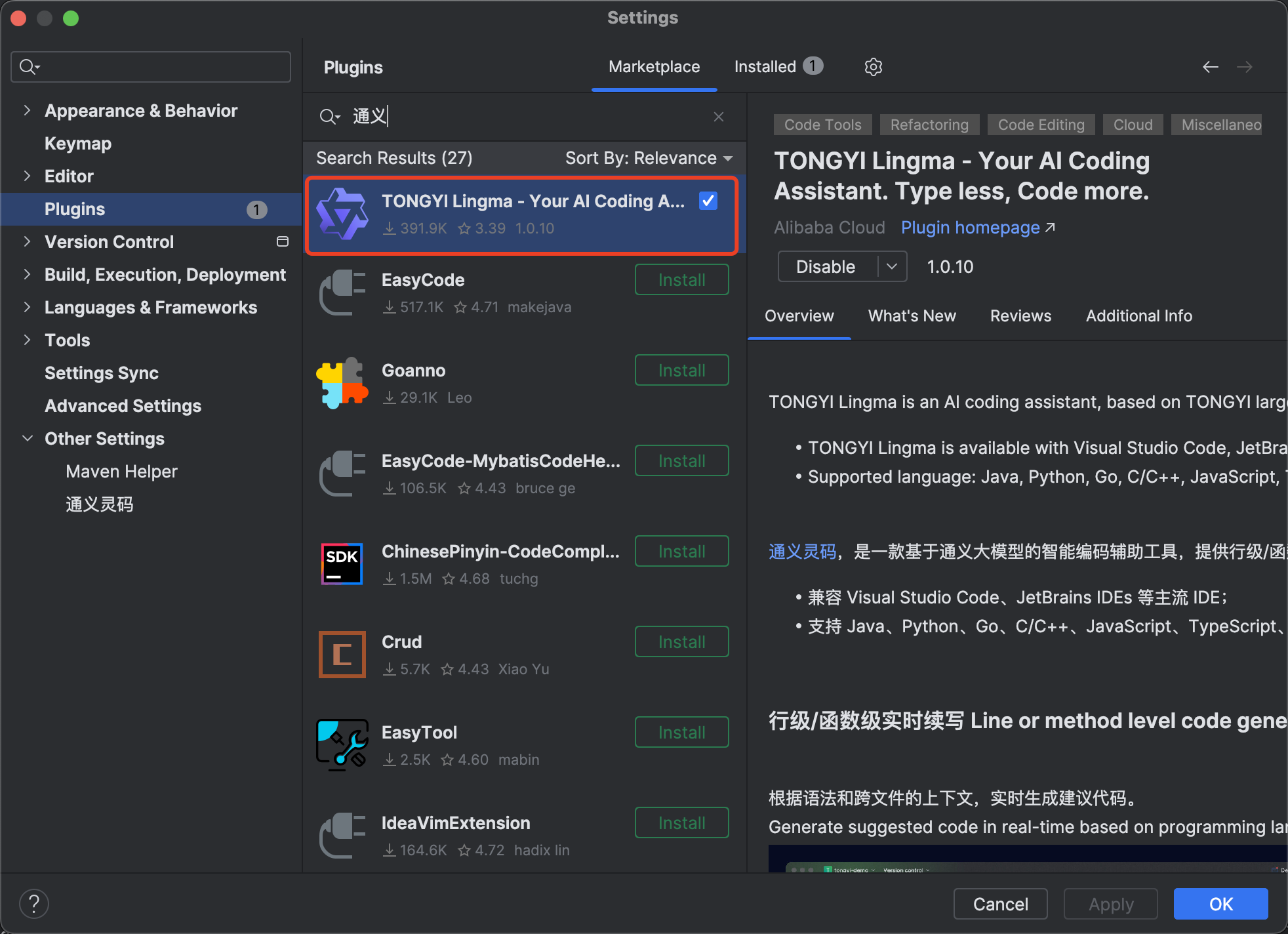Click the Code Editing tag

[x=1041, y=125]
